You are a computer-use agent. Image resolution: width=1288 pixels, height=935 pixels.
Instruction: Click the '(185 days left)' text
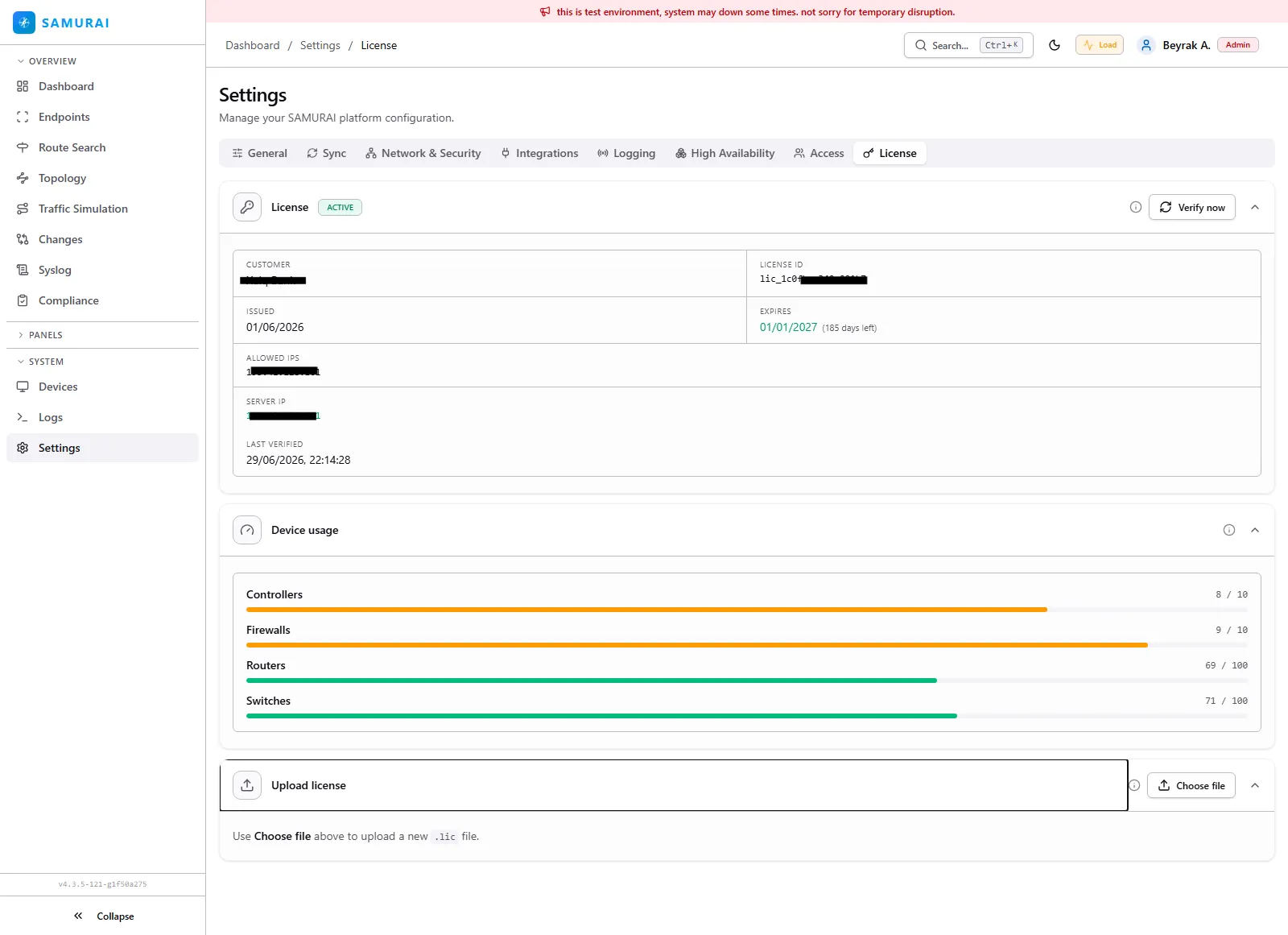point(849,328)
